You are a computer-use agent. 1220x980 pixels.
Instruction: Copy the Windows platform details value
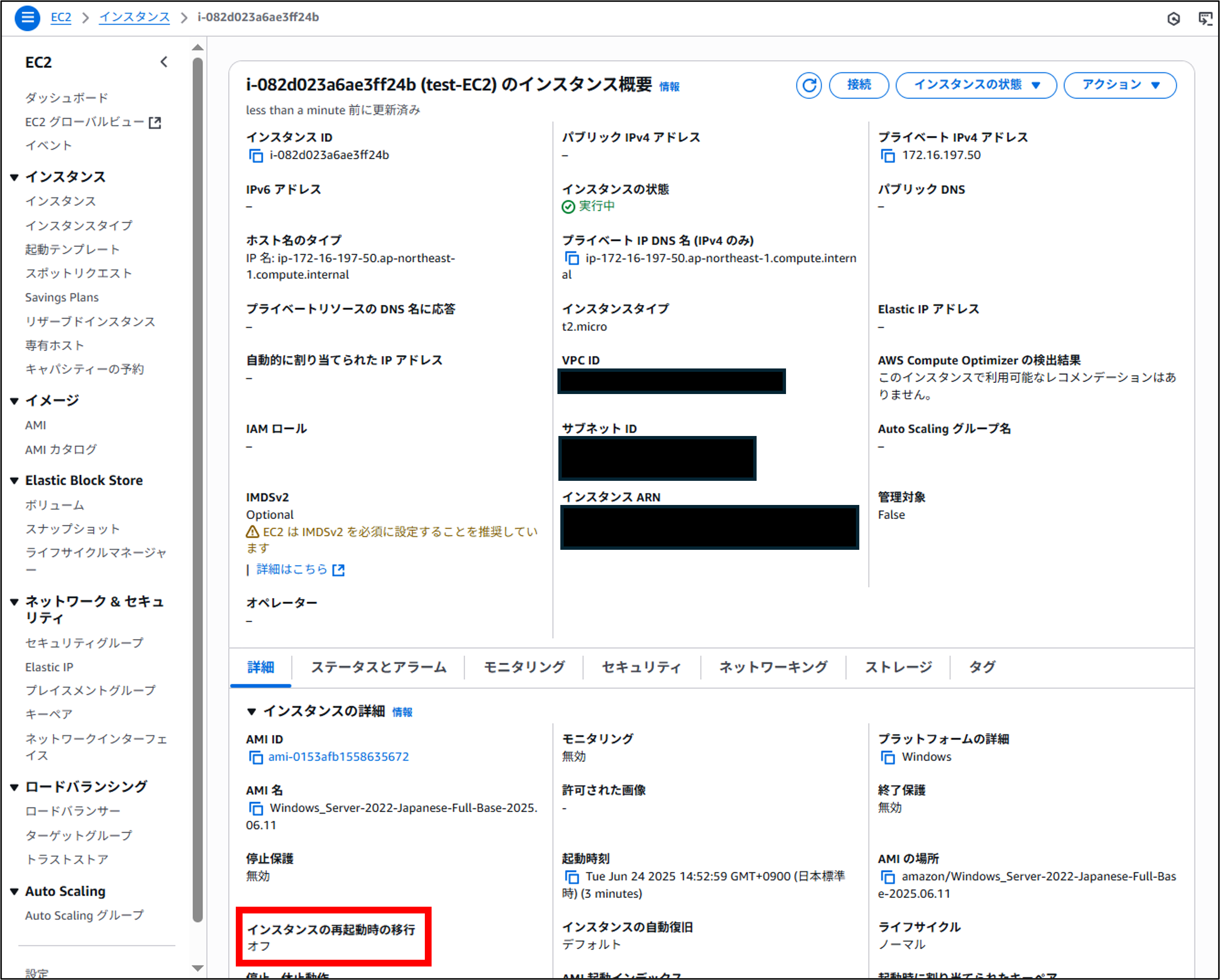(888, 757)
